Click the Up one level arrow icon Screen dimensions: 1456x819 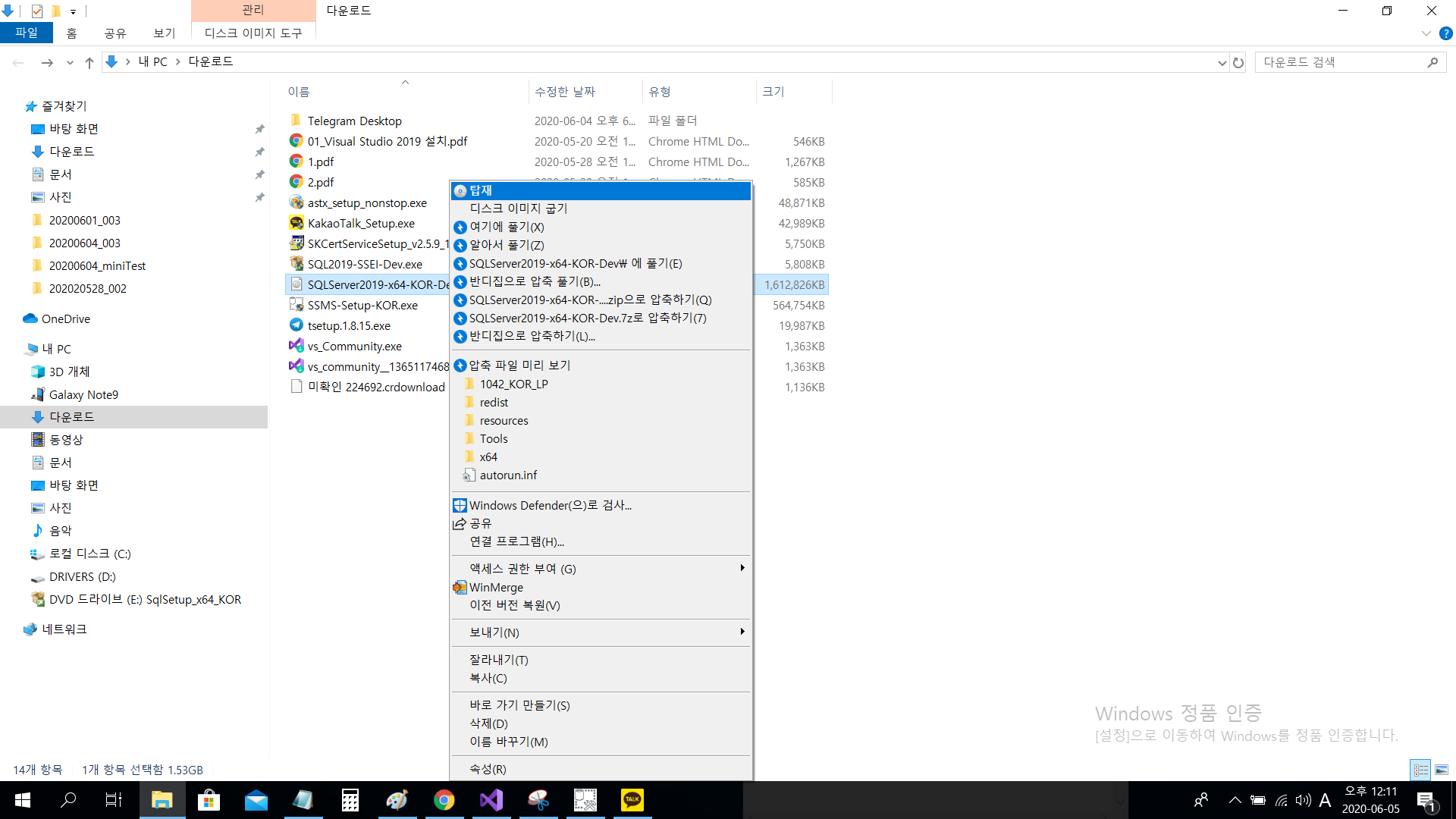click(x=89, y=63)
